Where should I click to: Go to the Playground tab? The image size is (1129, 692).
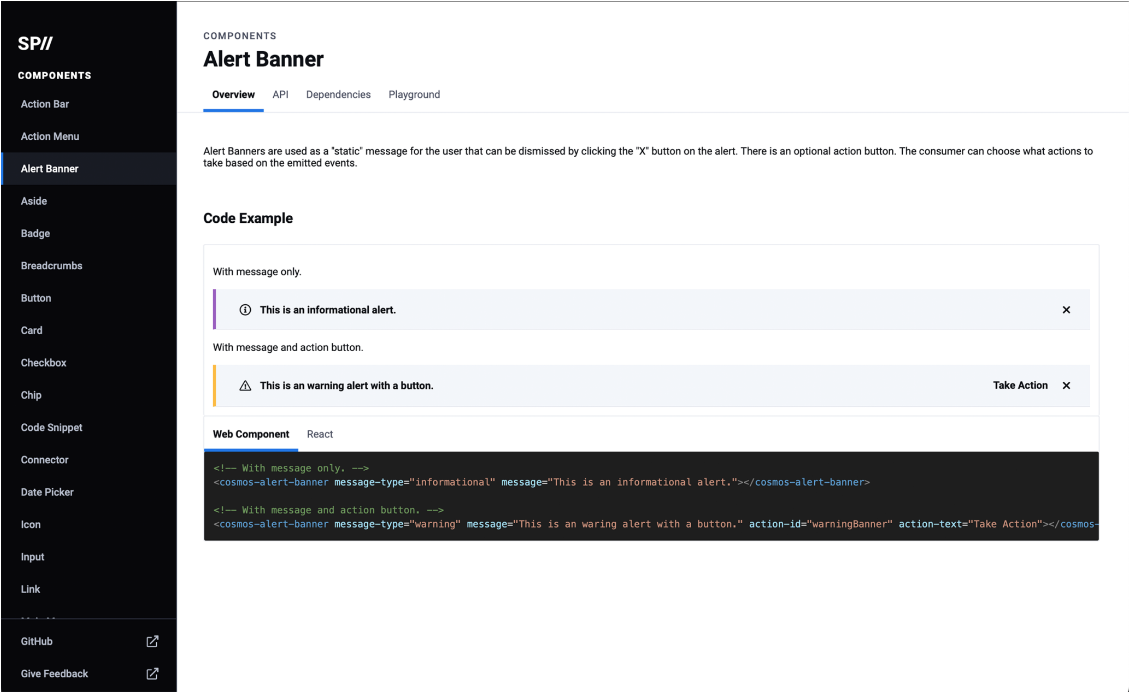[414, 95]
